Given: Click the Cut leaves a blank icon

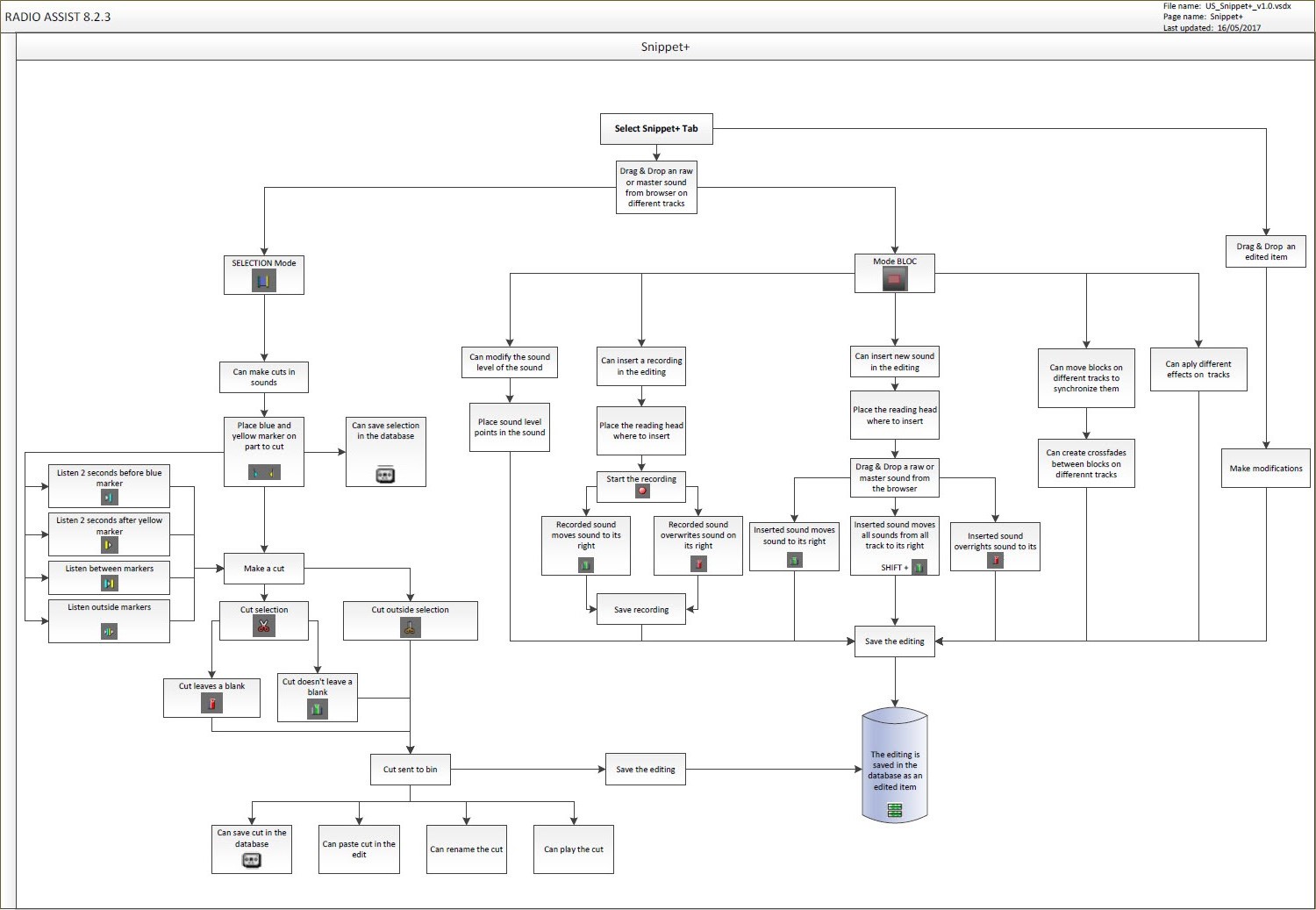Looking at the screenshot, I should click(211, 703).
